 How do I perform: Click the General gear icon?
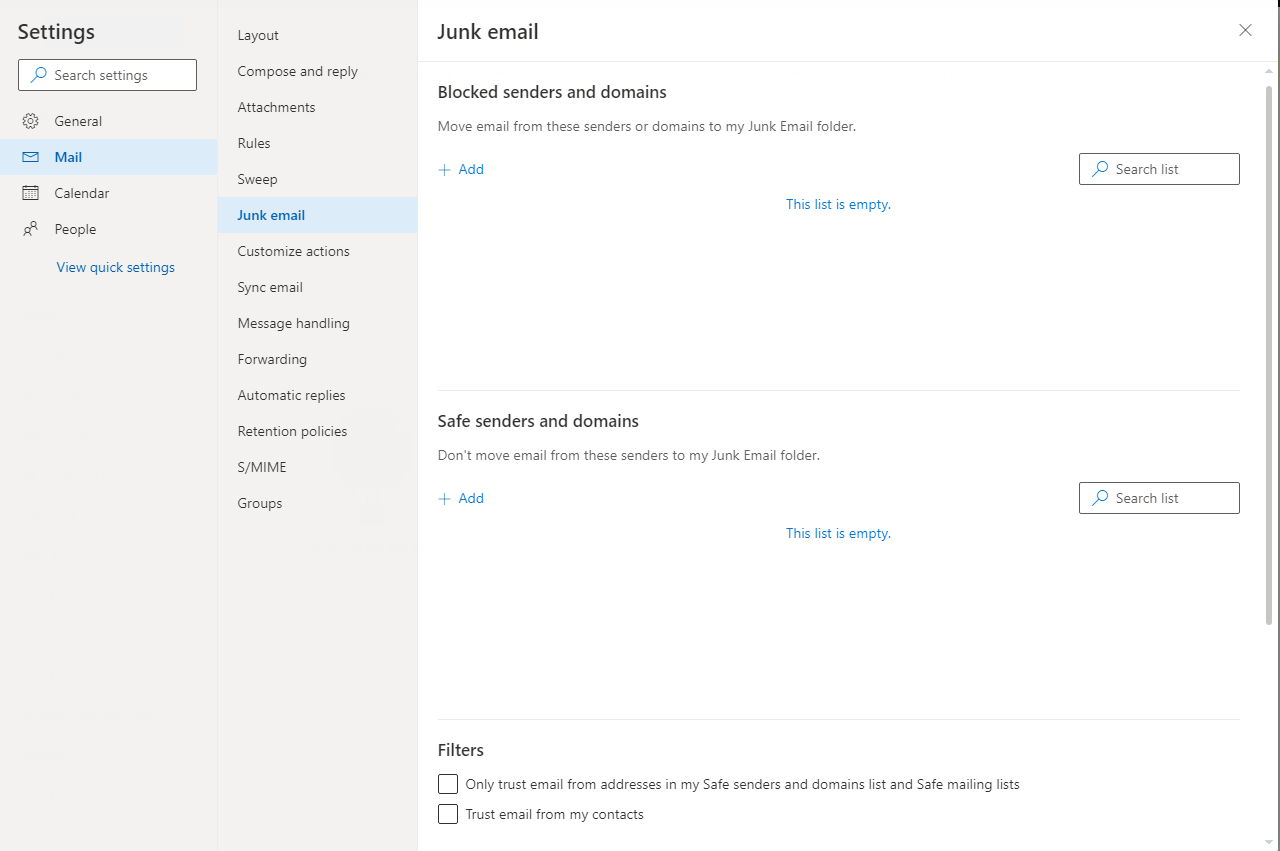point(31,121)
